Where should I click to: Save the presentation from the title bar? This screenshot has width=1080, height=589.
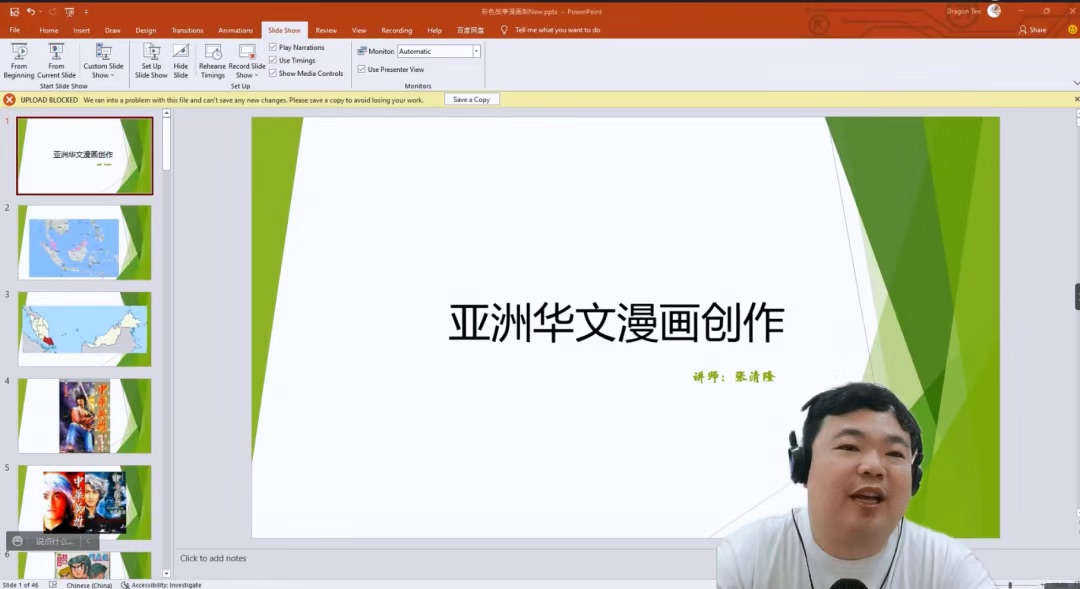click(x=14, y=12)
